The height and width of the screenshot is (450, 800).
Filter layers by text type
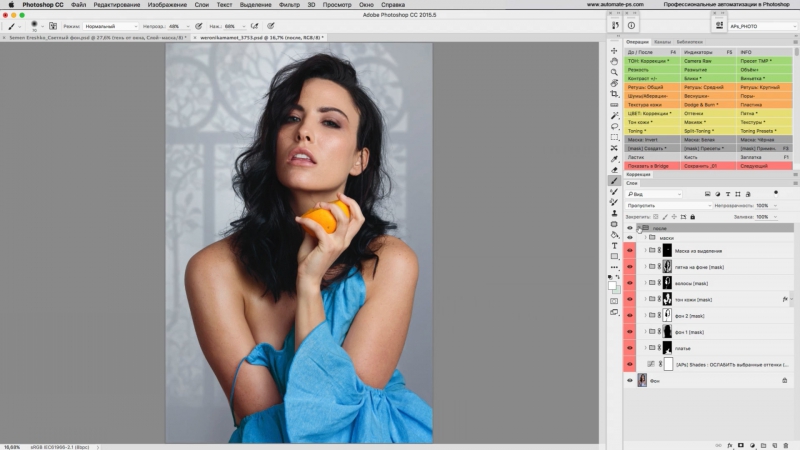728,194
